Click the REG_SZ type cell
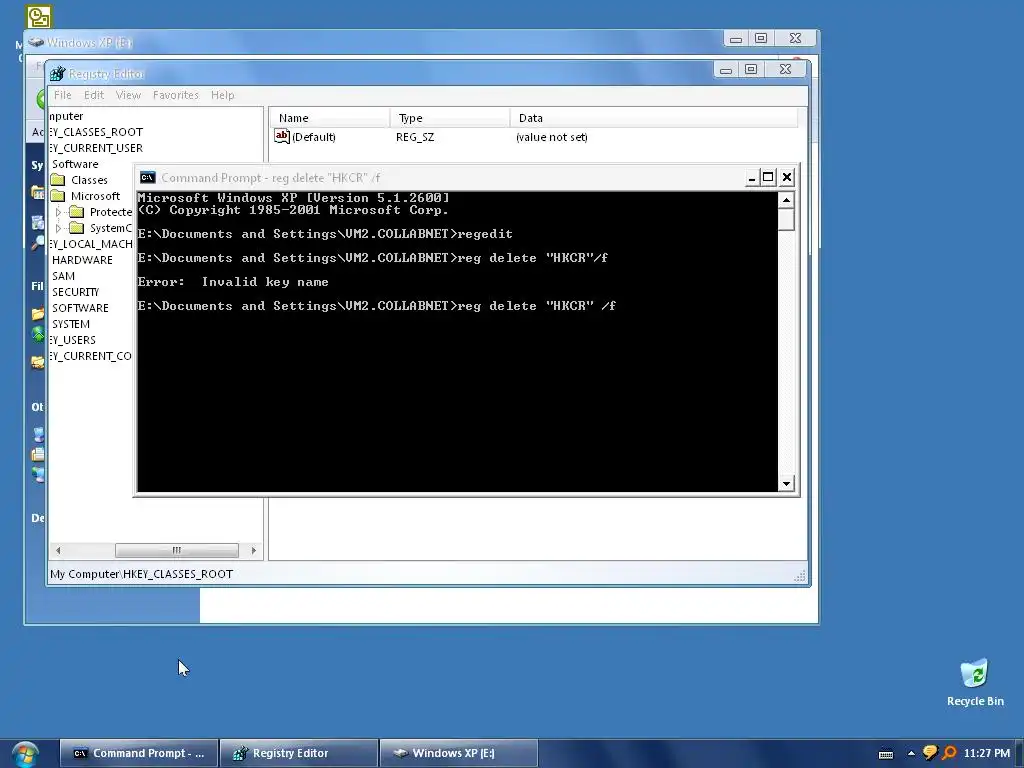This screenshot has height=768, width=1024. pyautogui.click(x=415, y=136)
